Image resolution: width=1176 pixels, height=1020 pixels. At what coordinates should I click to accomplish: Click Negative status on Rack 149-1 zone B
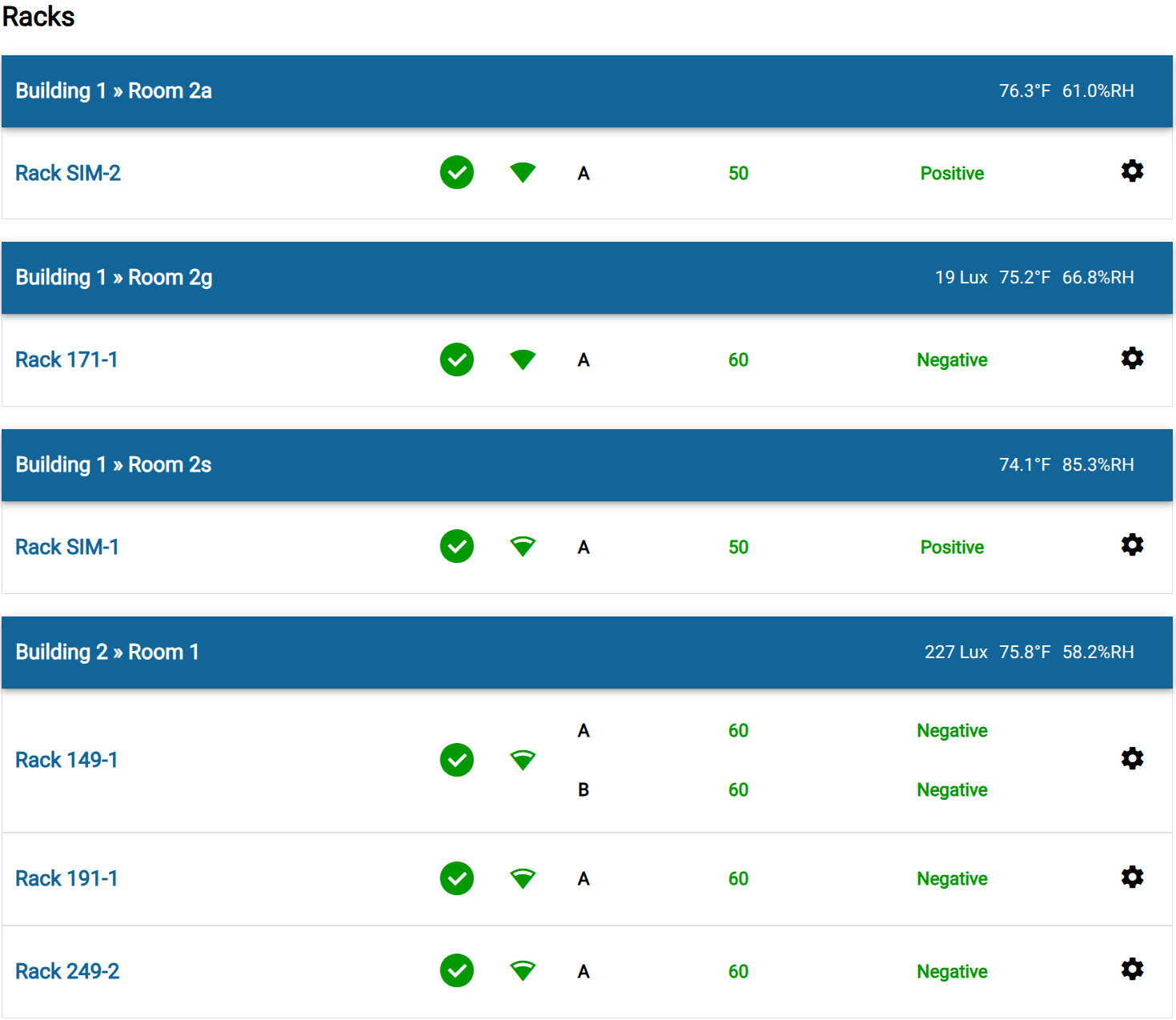click(952, 789)
